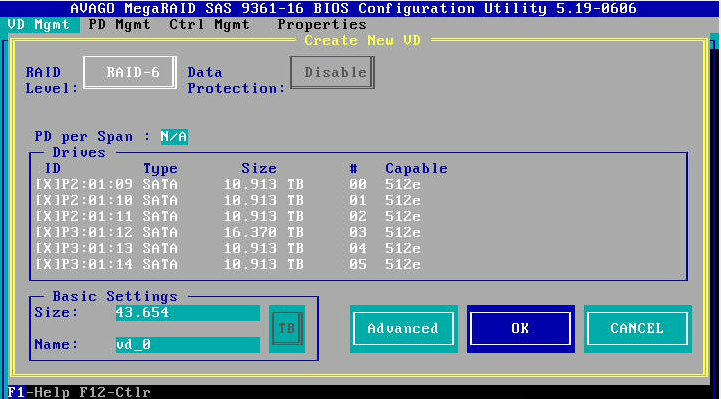Toggle drive P2:01:11 checkbox
The height and width of the screenshot is (399, 721).
[48, 217]
